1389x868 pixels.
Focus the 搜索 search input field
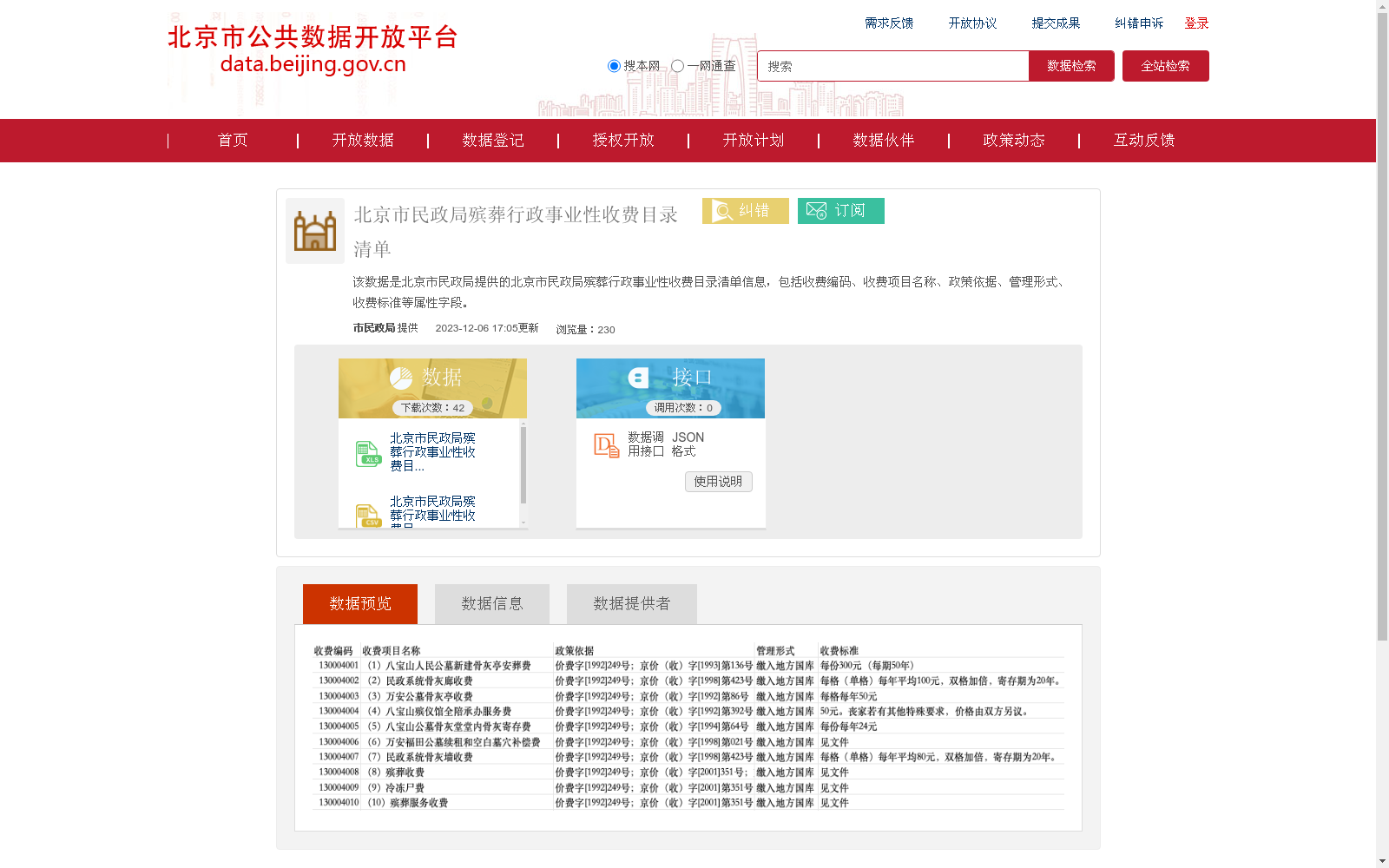tap(893, 66)
